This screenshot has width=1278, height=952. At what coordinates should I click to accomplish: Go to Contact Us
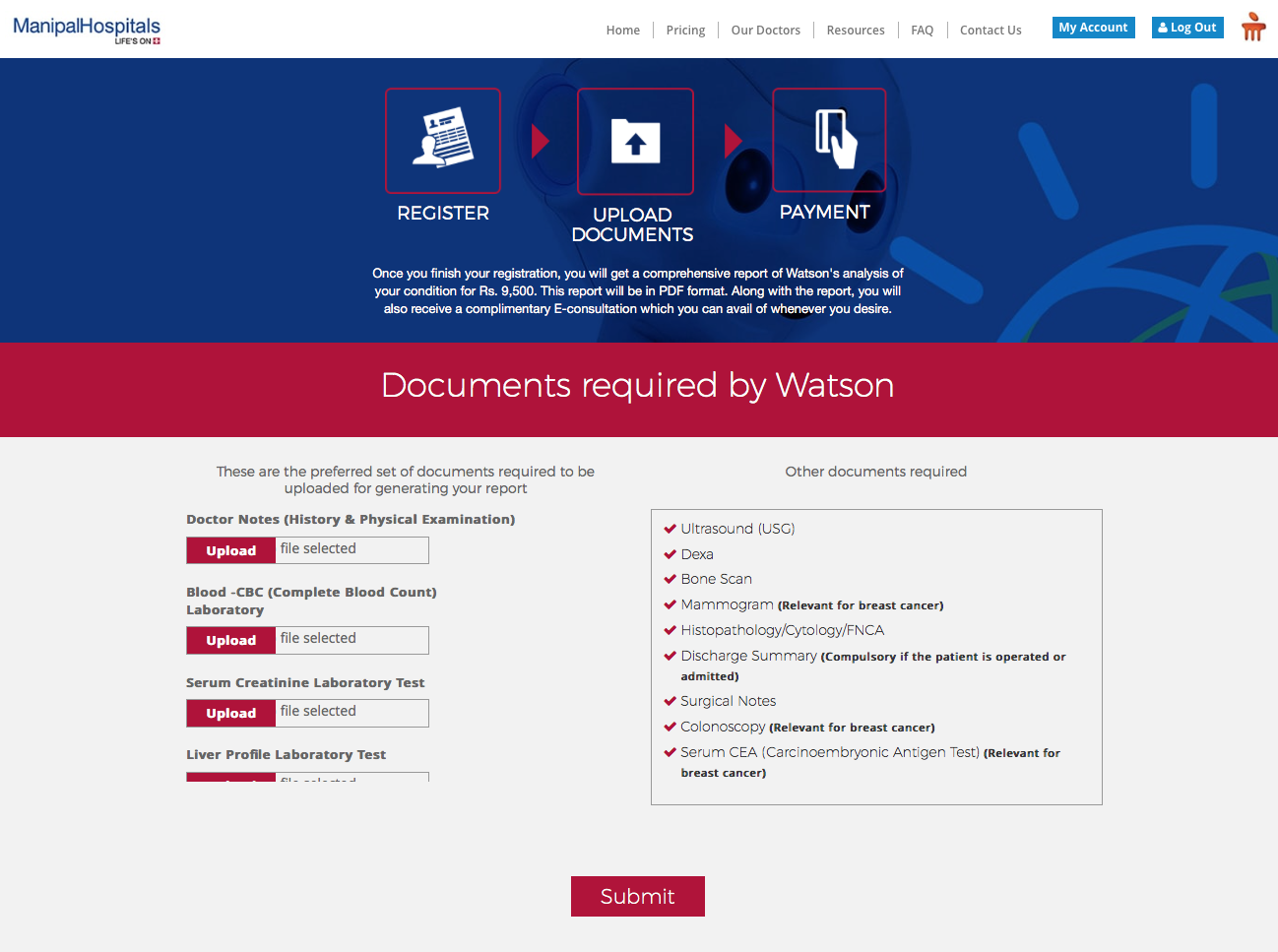990,31
